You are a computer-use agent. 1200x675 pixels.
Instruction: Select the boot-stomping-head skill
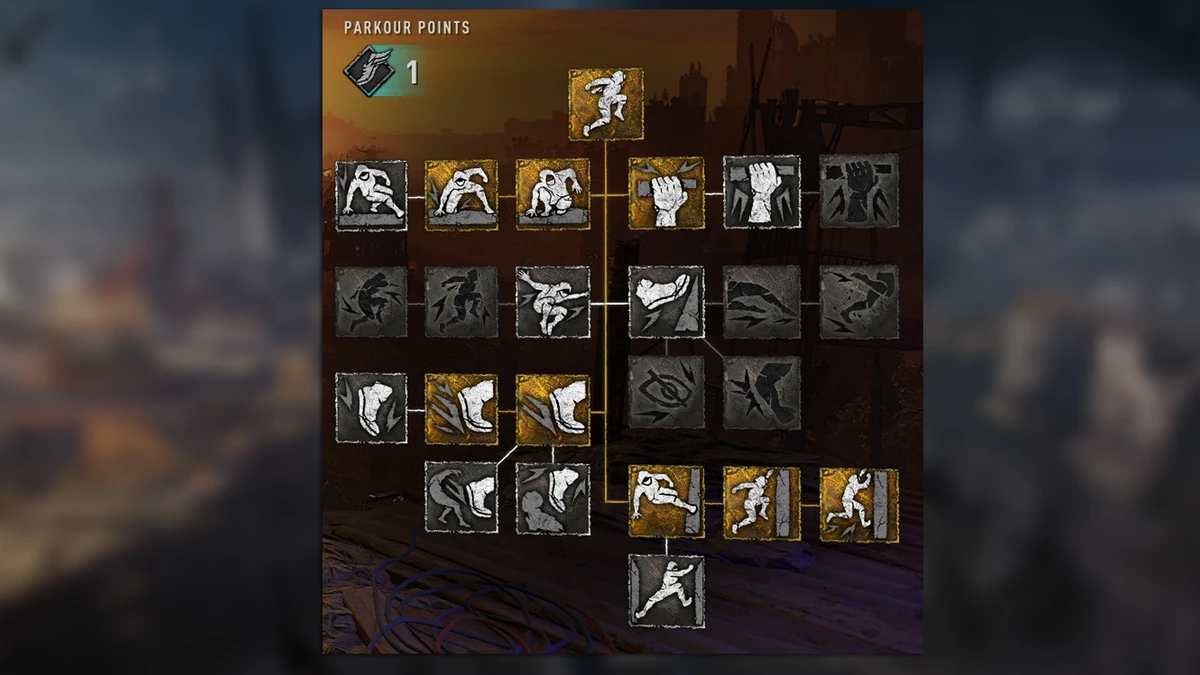553,498
